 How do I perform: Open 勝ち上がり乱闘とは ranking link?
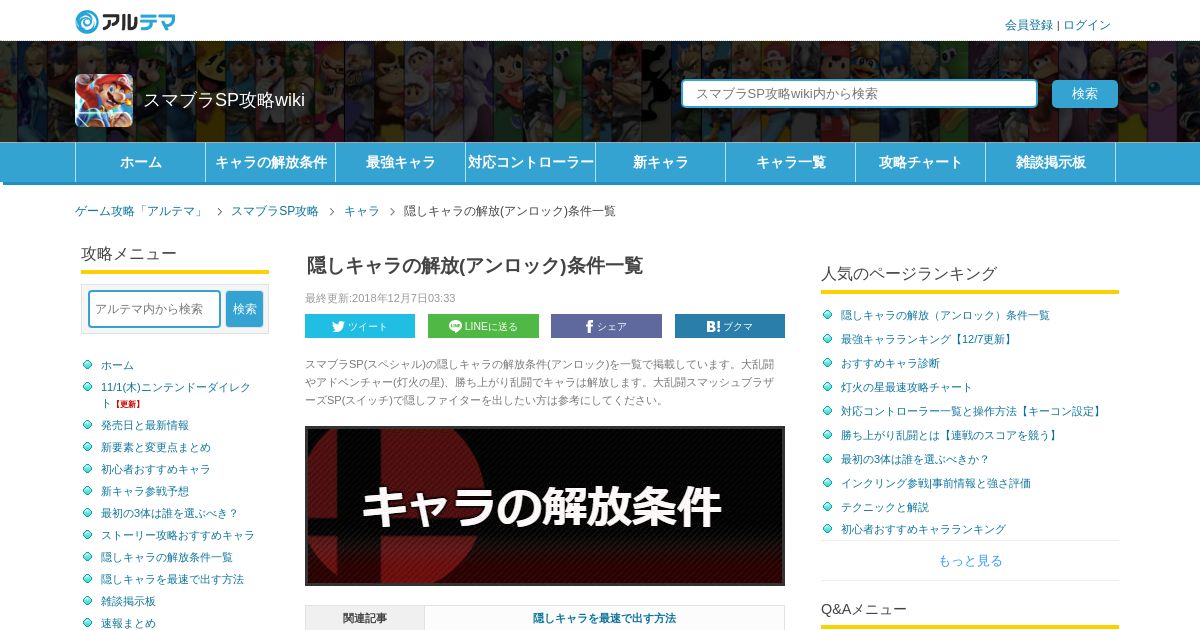[x=950, y=435]
